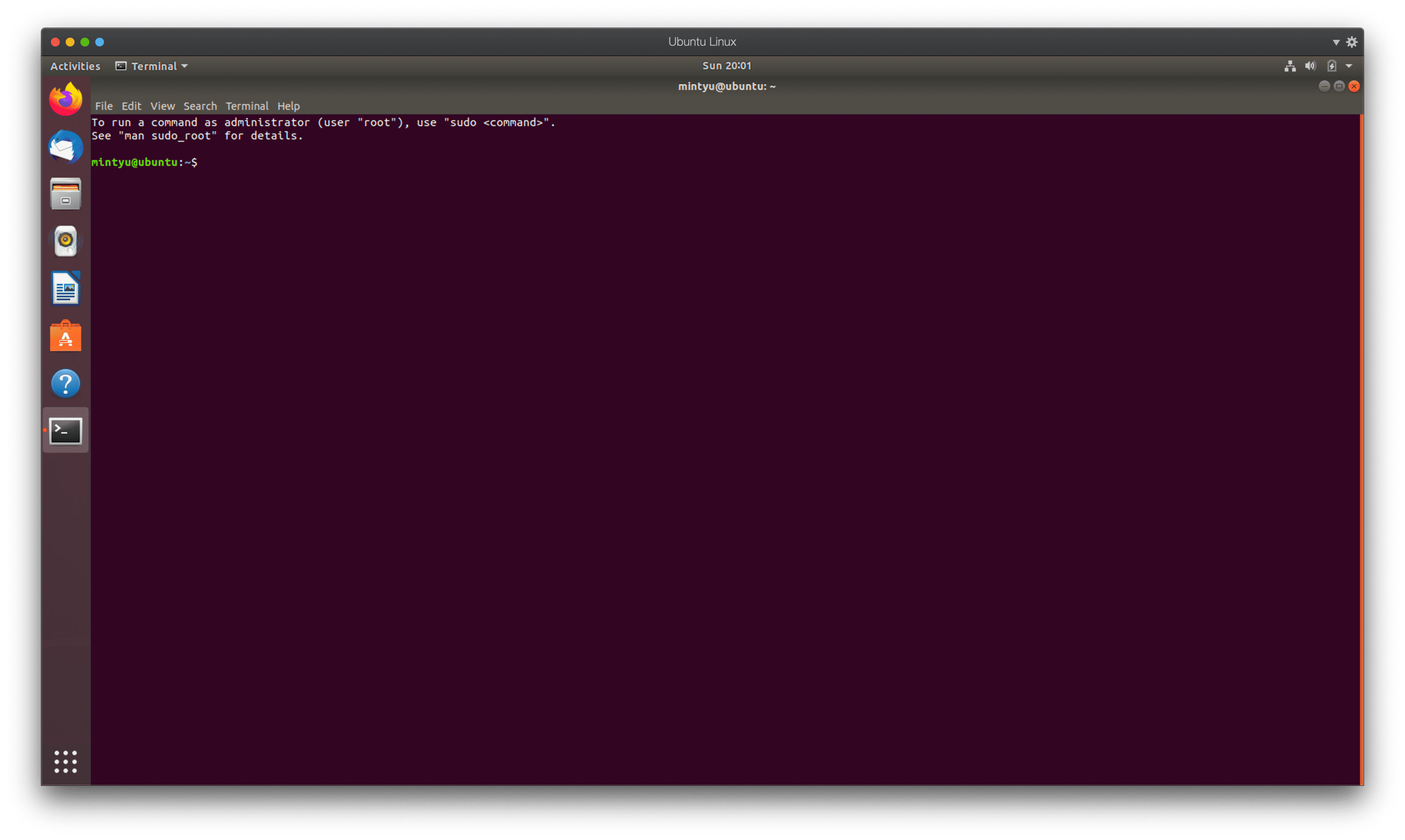
Task: Click the green zoom button of VM window
Action: (84, 42)
